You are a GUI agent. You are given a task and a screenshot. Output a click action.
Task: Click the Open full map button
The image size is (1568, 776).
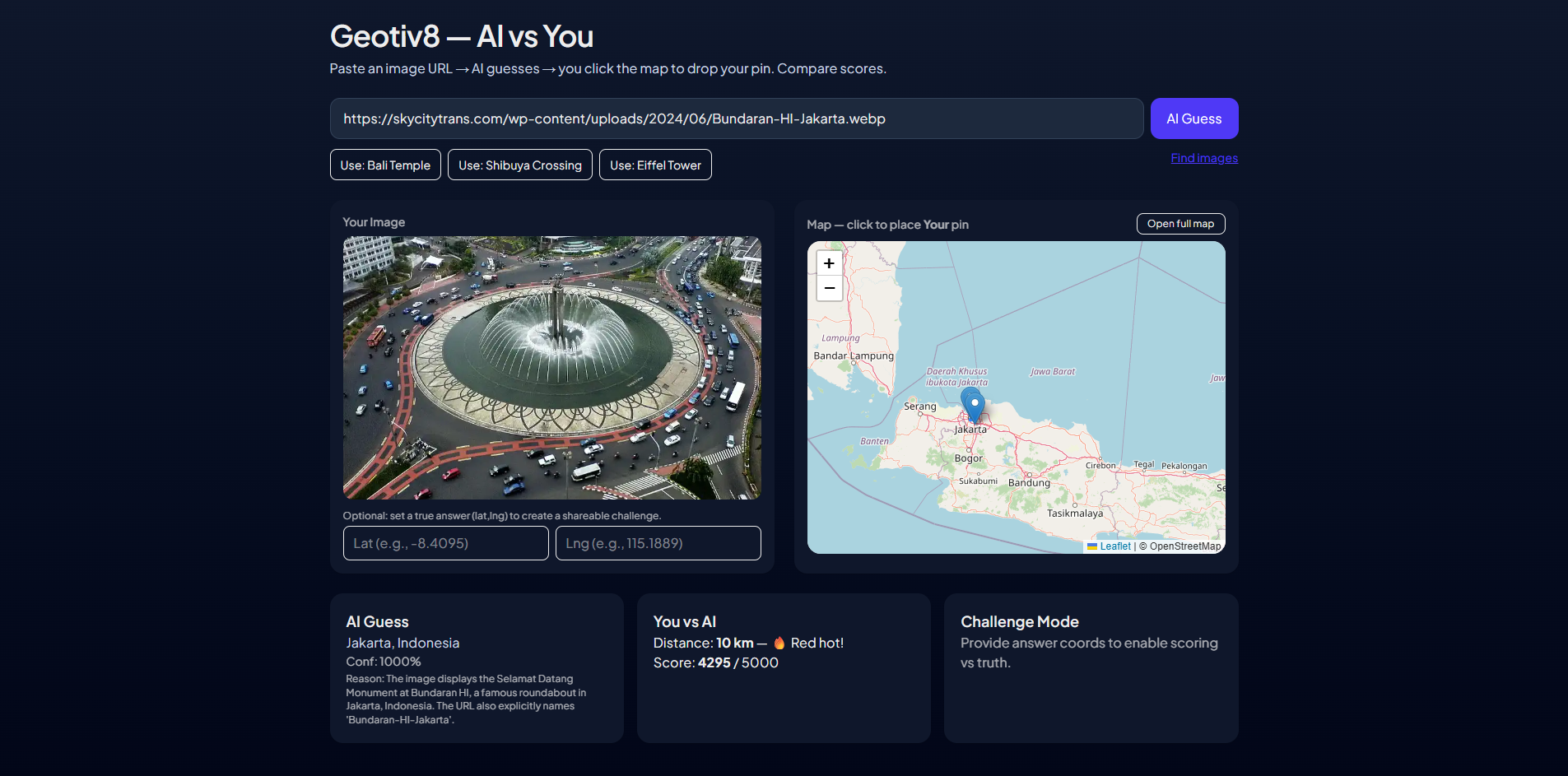tap(1180, 223)
